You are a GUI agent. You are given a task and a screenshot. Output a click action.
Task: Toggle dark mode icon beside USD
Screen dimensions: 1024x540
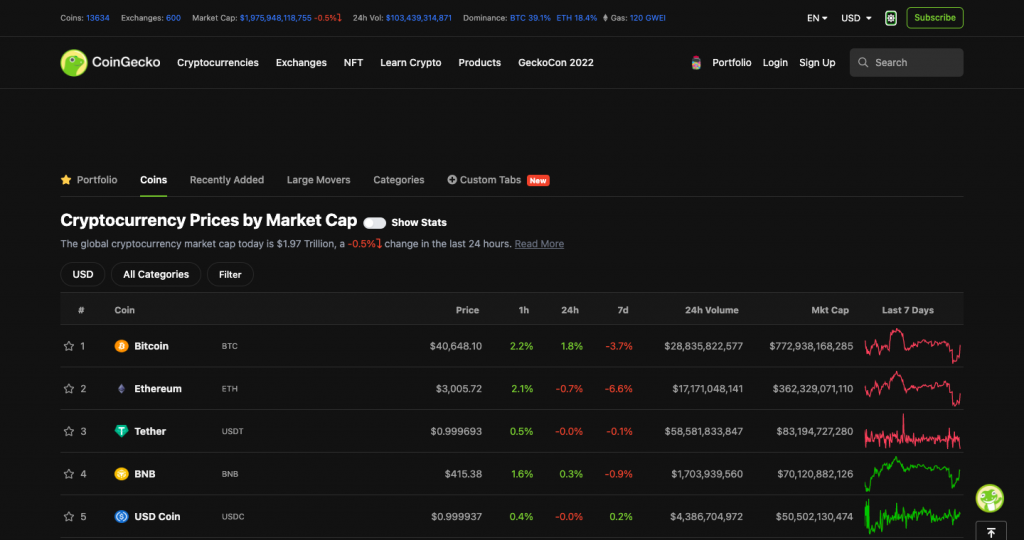(x=891, y=18)
